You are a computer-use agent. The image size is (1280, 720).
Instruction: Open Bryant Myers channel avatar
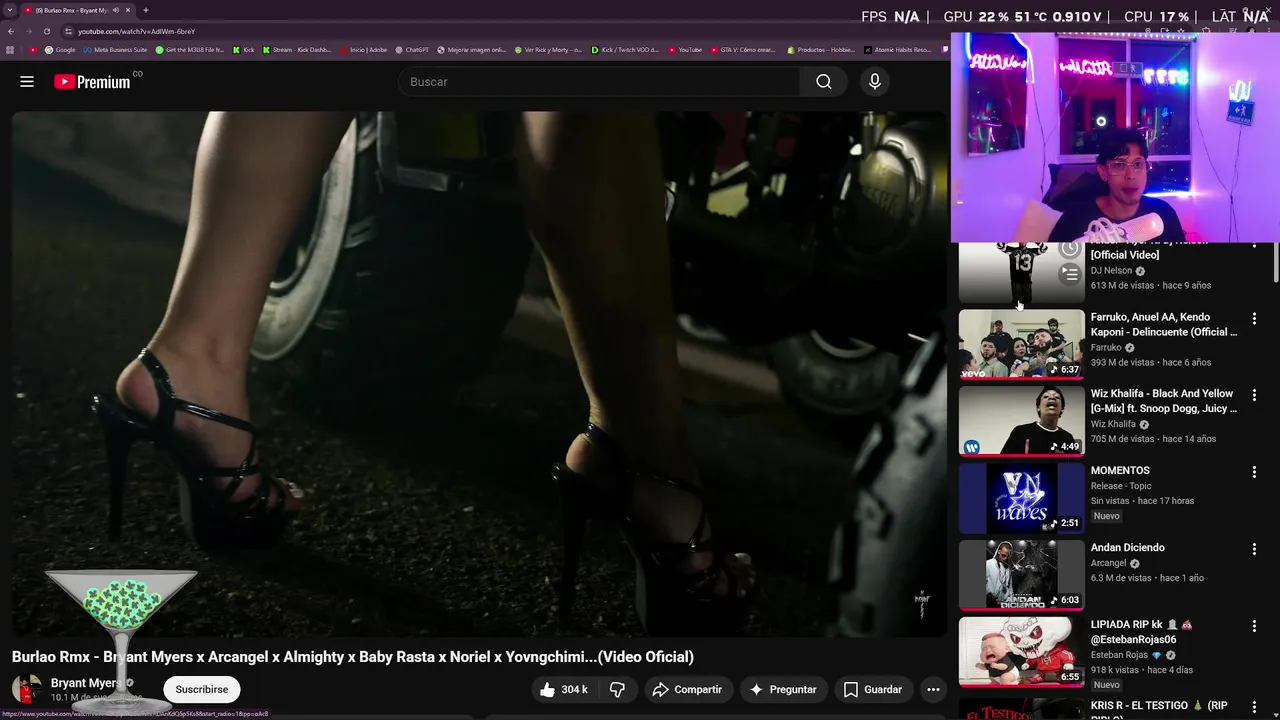(x=27, y=689)
